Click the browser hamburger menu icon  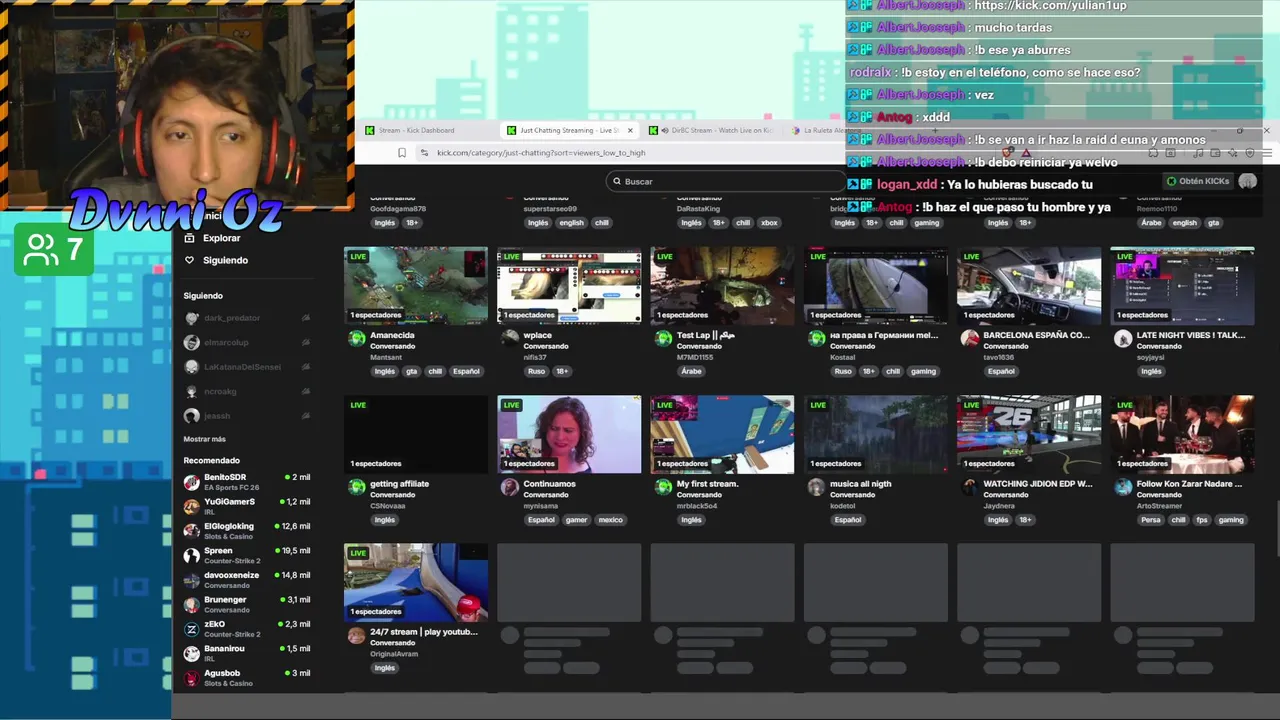(x=1268, y=153)
